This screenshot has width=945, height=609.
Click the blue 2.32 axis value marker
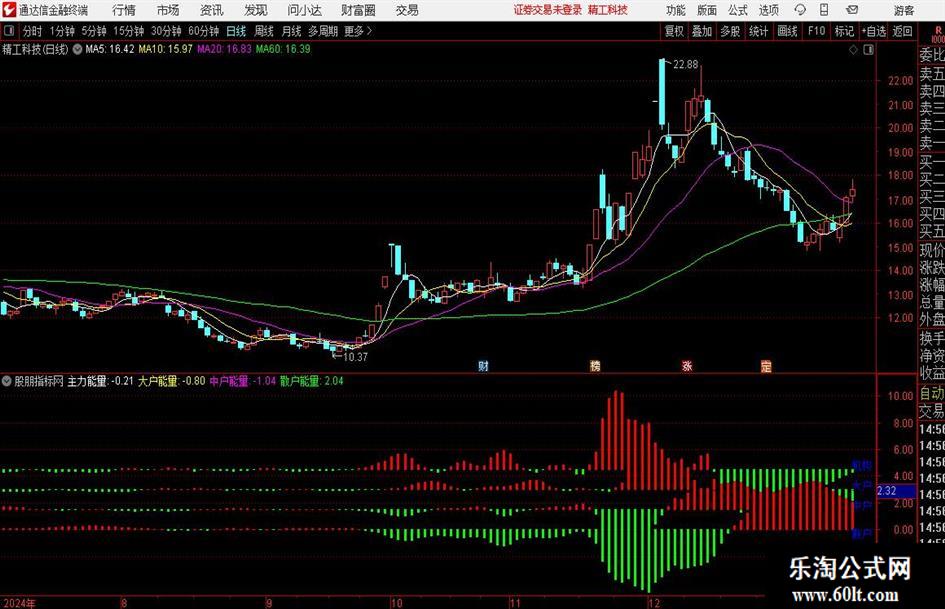point(896,491)
